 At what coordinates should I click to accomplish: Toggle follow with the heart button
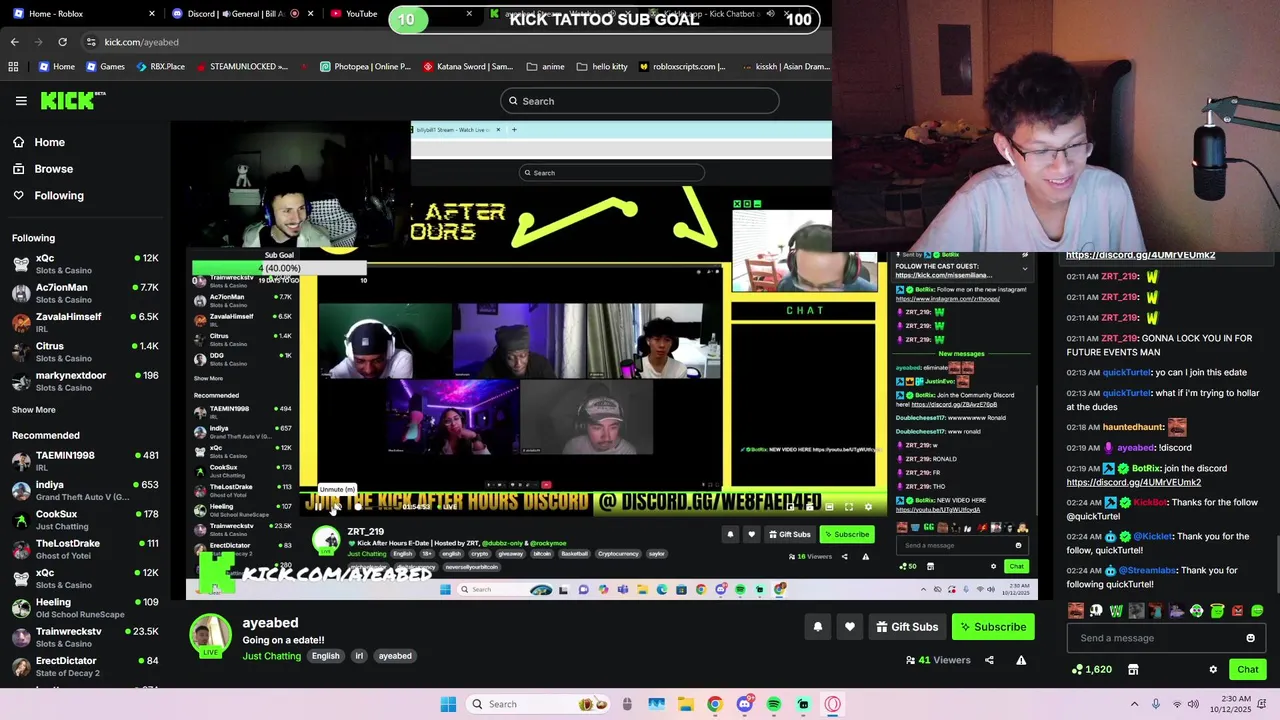pos(849,627)
